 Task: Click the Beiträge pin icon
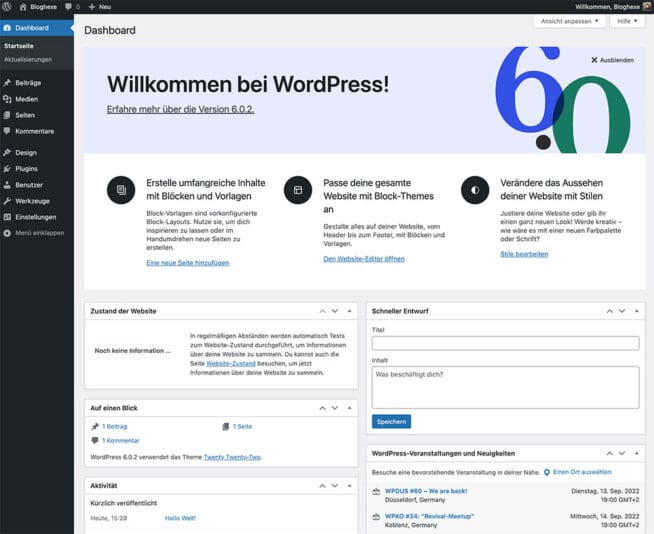click(7, 83)
